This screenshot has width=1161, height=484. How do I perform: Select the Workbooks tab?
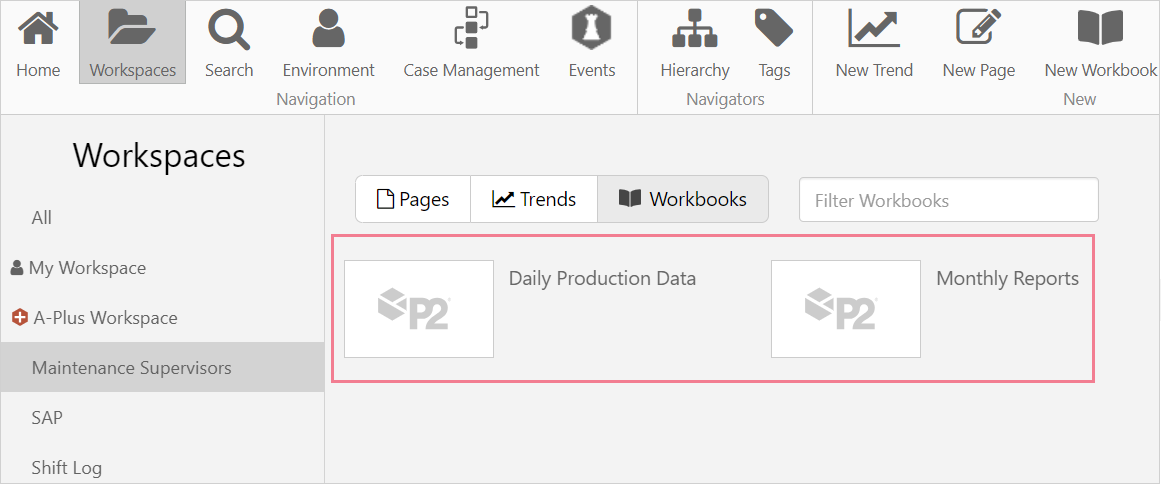(683, 199)
